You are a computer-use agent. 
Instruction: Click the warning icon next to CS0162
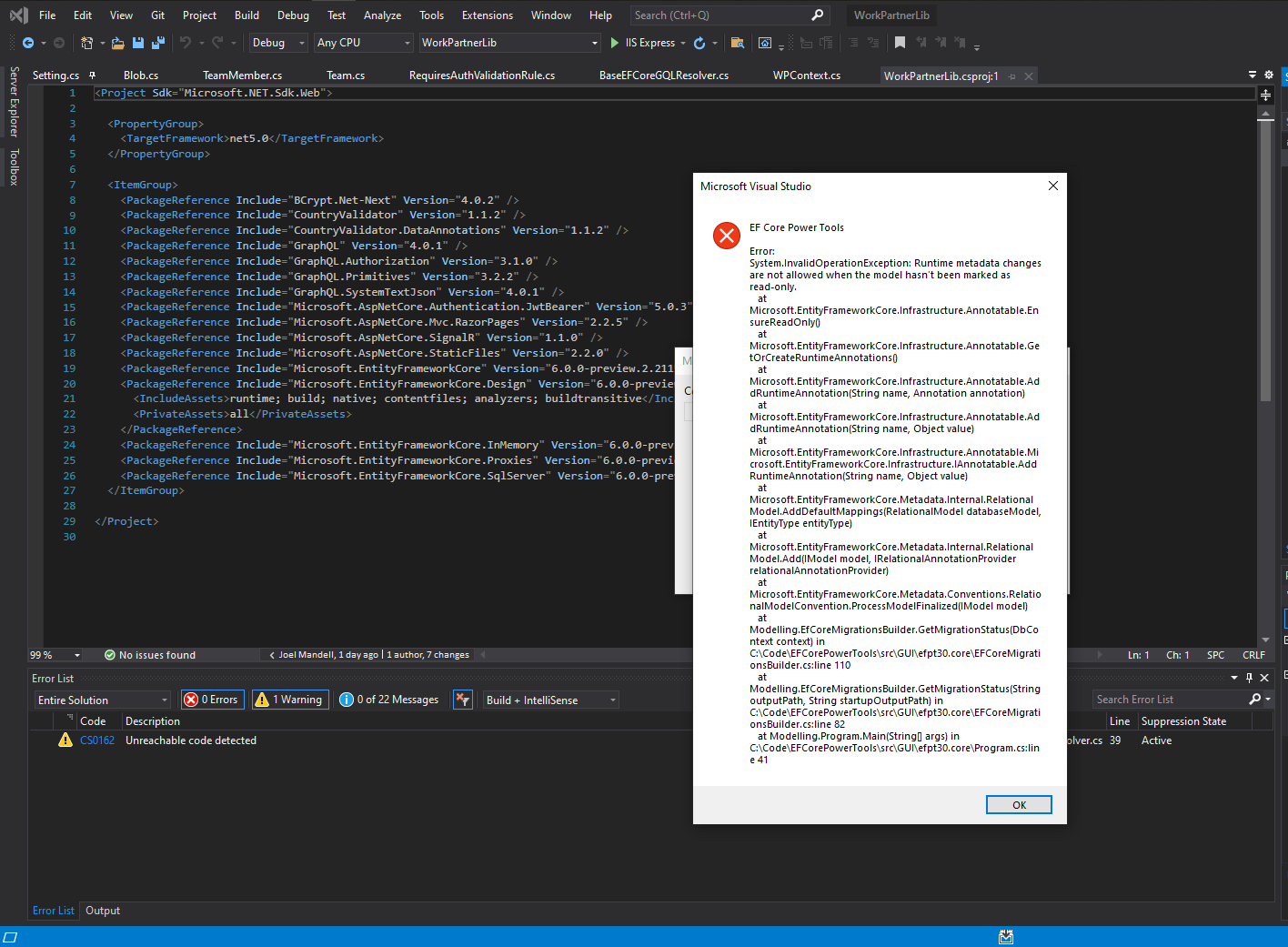tap(65, 740)
